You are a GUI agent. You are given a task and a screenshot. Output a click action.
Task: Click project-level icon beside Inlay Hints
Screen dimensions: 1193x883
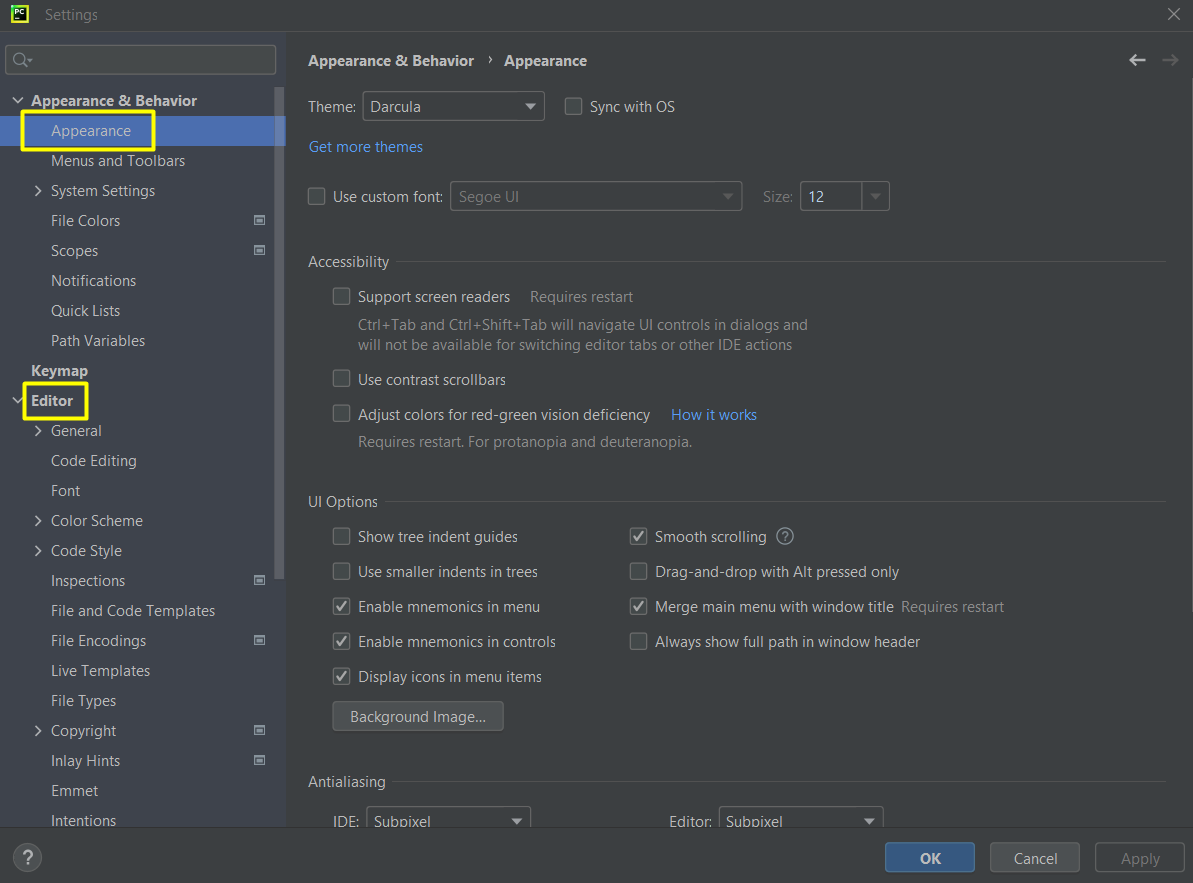tap(259, 761)
